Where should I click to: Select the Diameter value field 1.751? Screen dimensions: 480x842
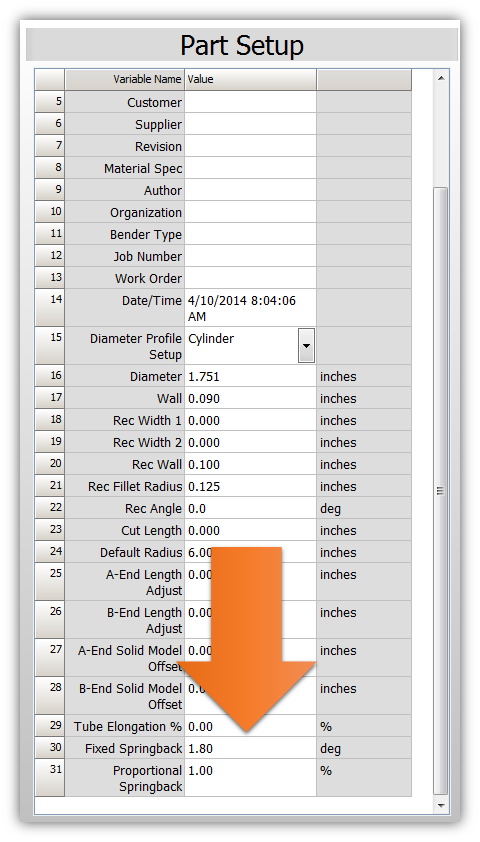(250, 376)
